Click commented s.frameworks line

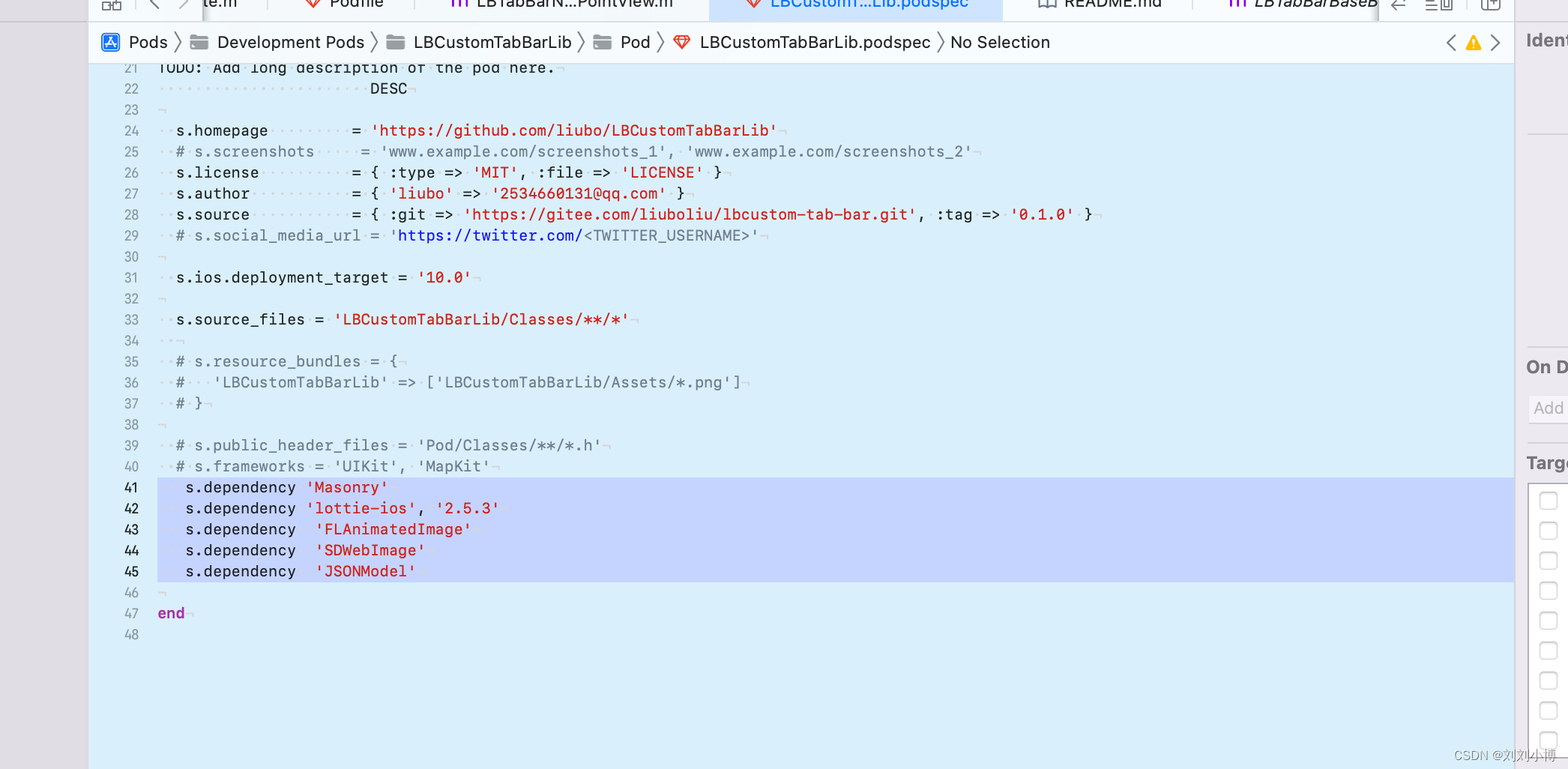(333, 466)
